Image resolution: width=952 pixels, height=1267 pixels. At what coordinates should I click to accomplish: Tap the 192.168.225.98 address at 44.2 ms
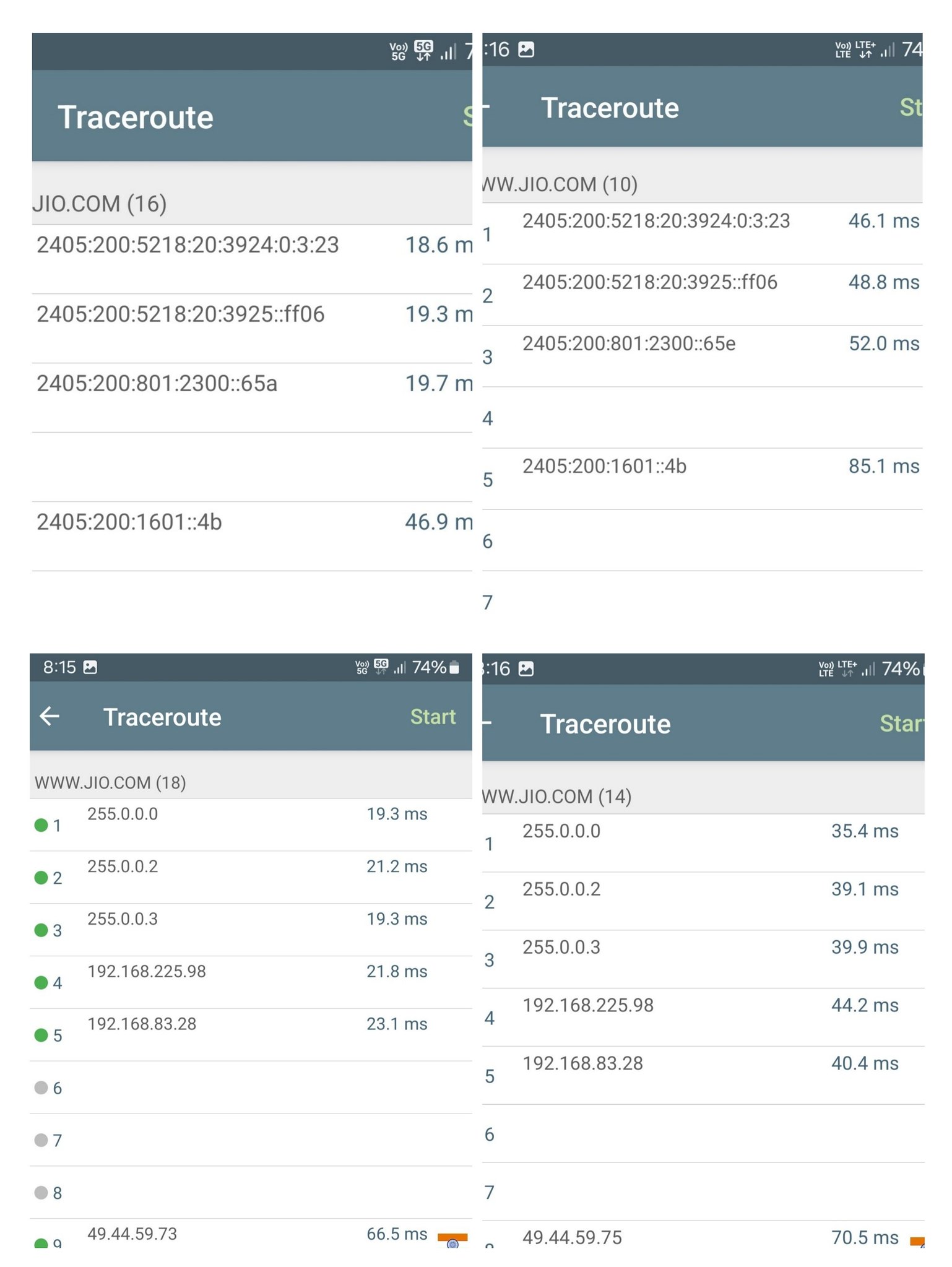pyautogui.click(x=588, y=1005)
